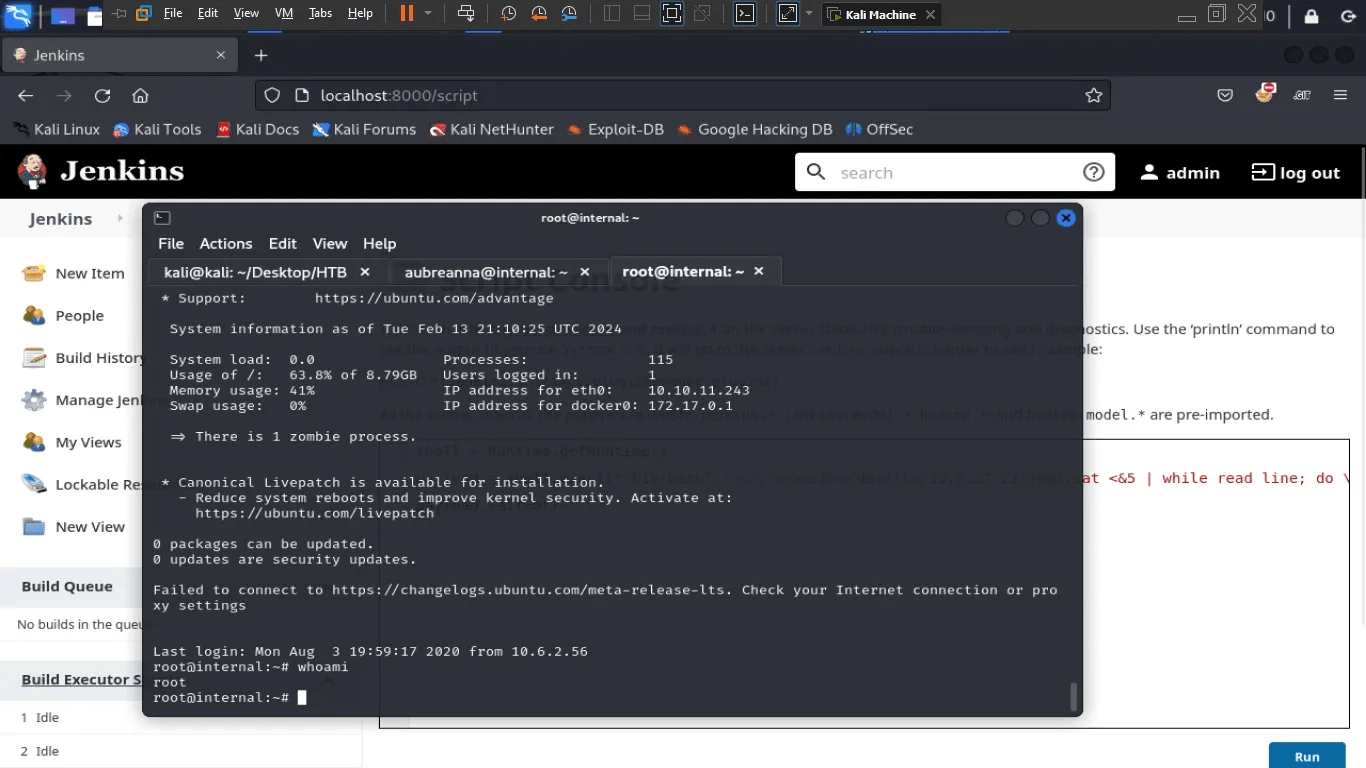Click the VMware console view icon
1366x768 pixels.
coord(745,13)
